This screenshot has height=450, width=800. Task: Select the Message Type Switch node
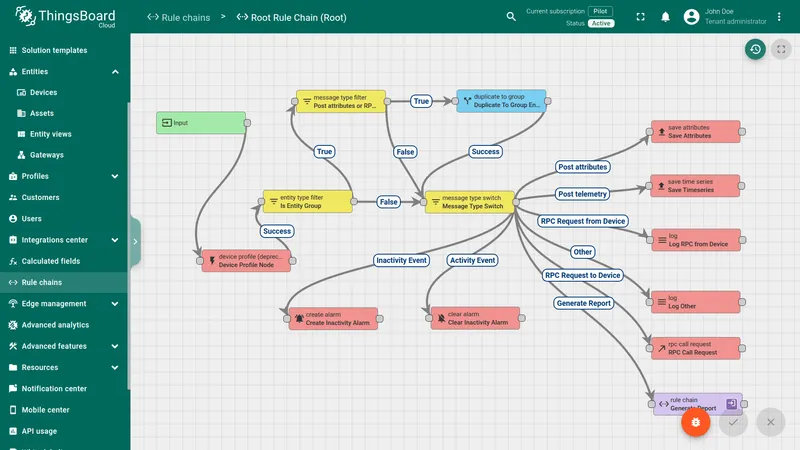click(x=469, y=202)
